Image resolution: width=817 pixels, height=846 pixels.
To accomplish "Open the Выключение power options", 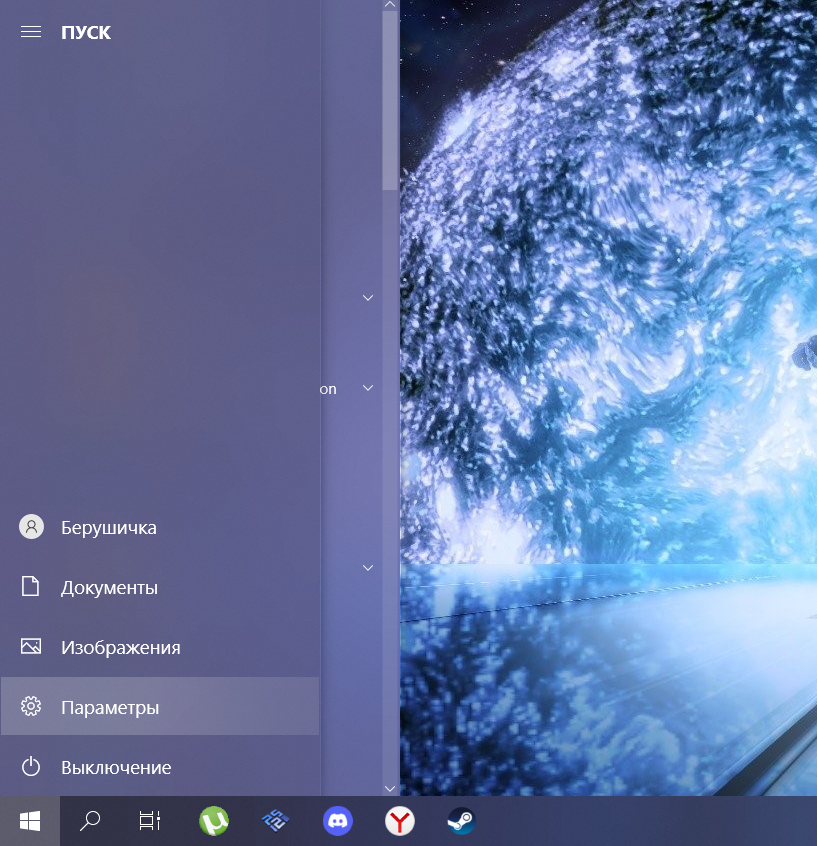I will click(160, 767).
